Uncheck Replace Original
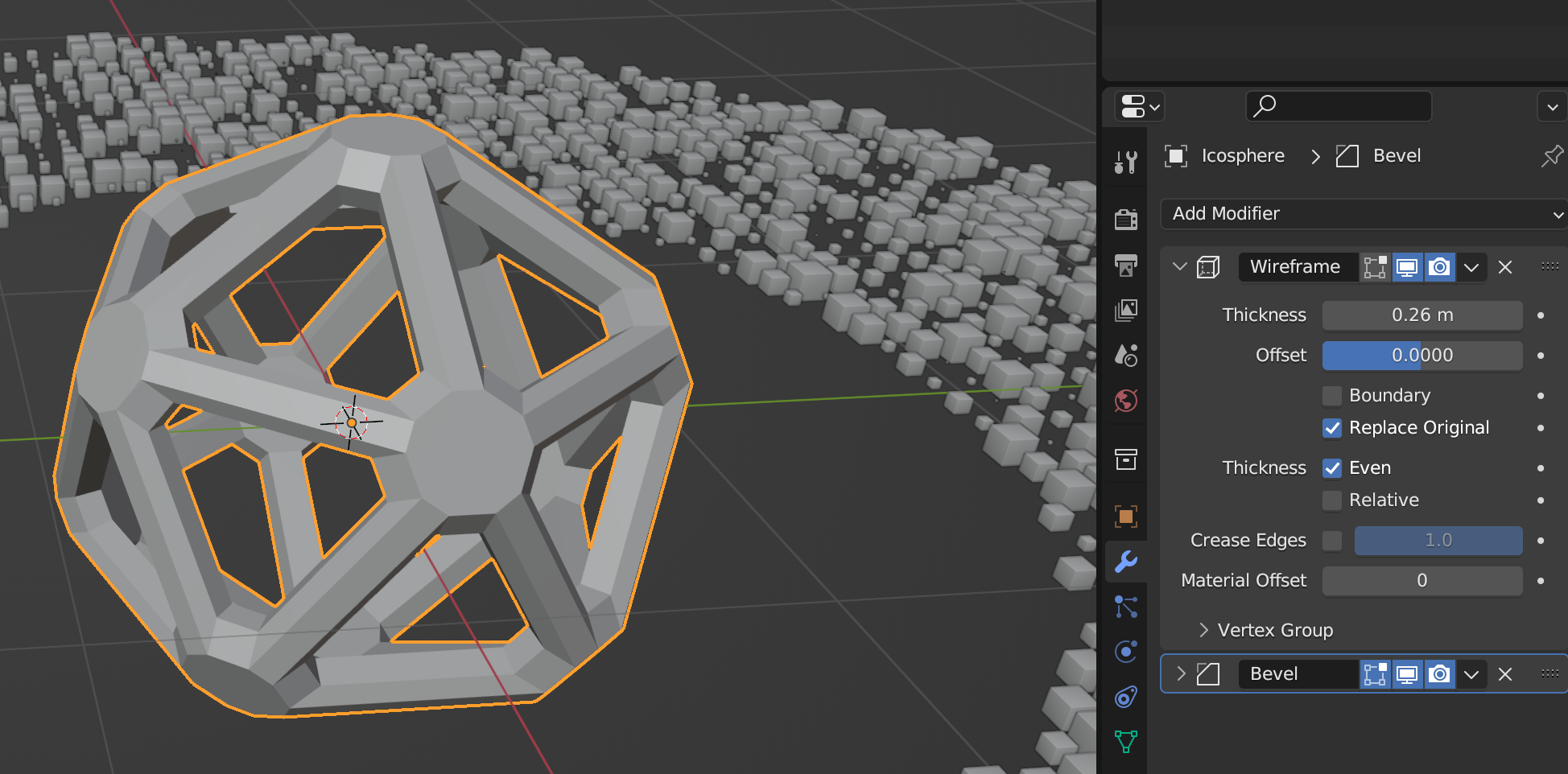The height and width of the screenshot is (774, 1568). click(x=1332, y=428)
